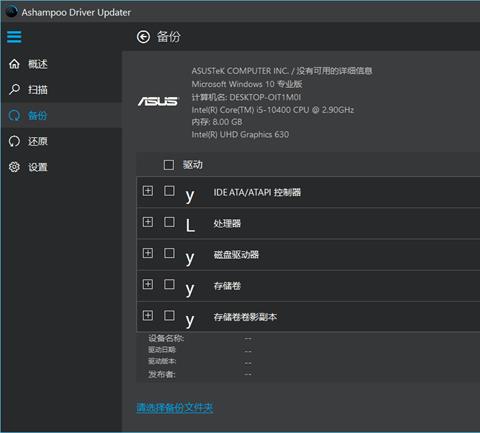Image resolution: width=480 pixels, height=433 pixels.
Task: Click the device icon for 磁盘驱动器
Action: pos(190,258)
